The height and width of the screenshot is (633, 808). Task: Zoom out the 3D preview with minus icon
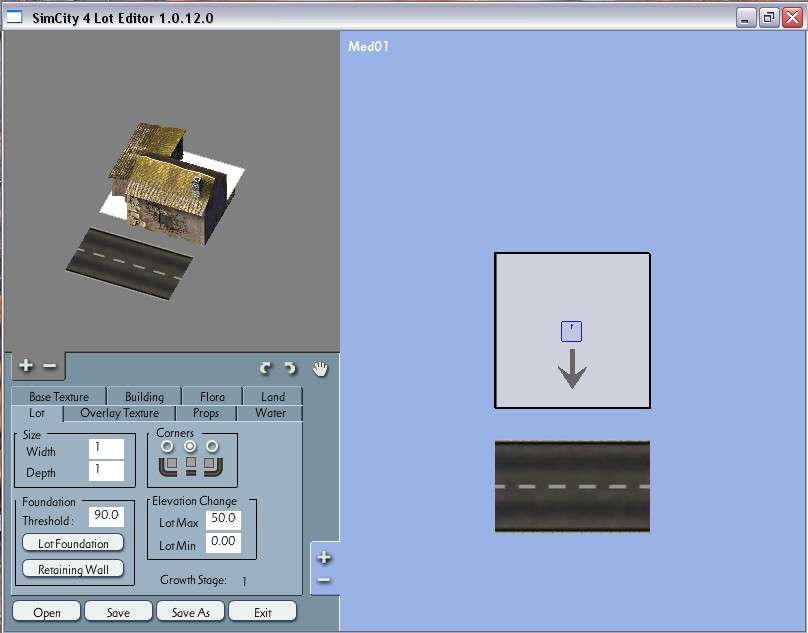click(49, 365)
